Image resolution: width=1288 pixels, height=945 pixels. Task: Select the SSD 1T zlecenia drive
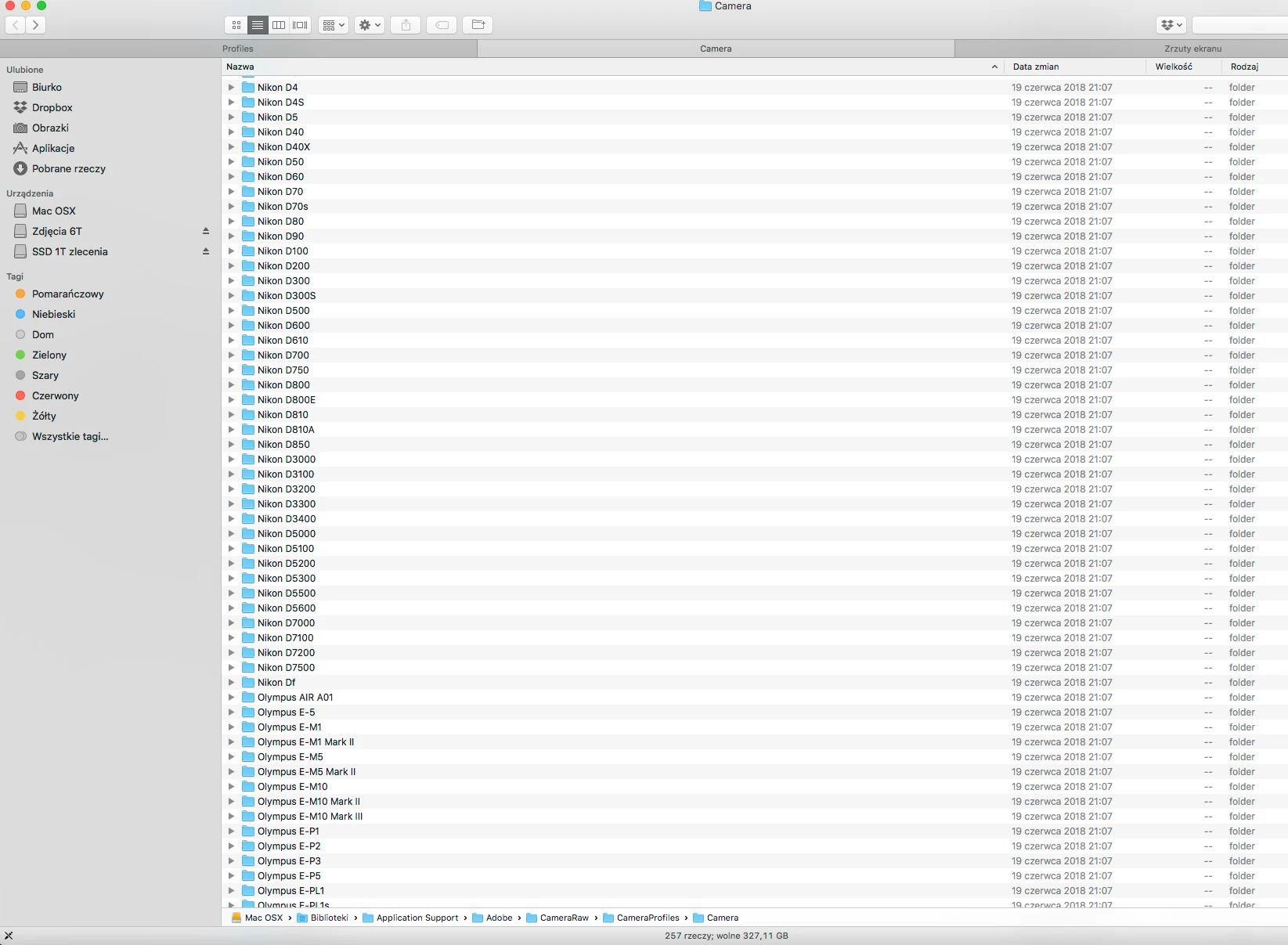coord(70,251)
